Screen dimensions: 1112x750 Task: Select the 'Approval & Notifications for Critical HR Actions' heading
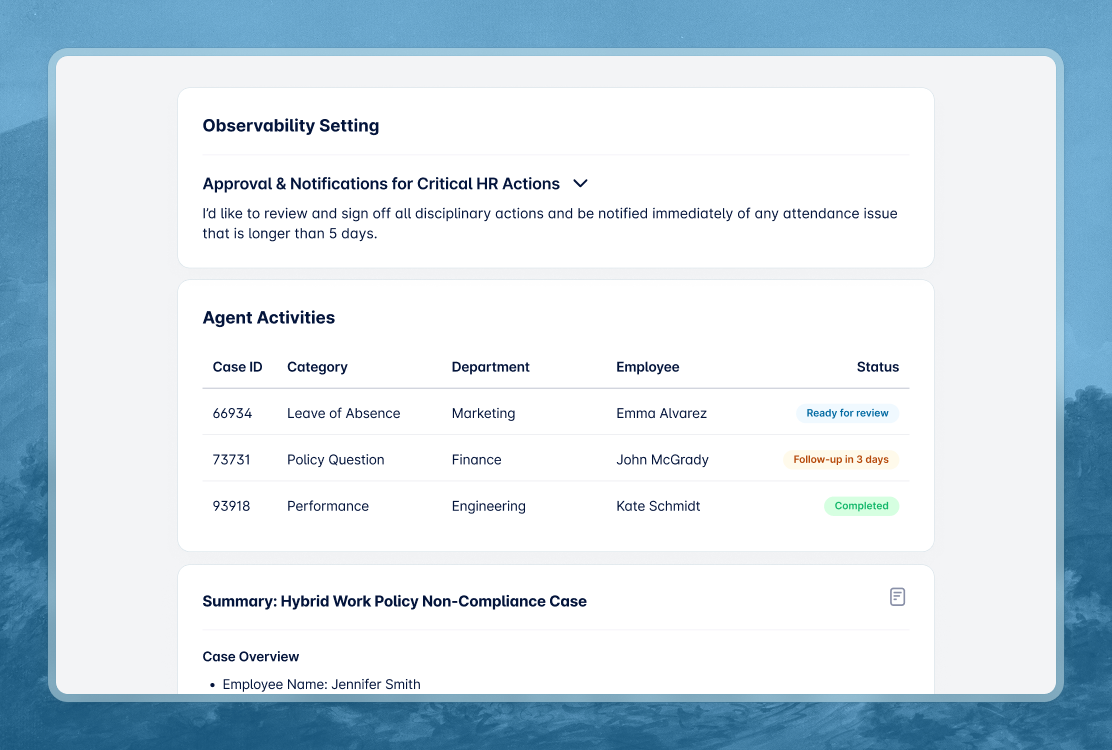tap(381, 184)
